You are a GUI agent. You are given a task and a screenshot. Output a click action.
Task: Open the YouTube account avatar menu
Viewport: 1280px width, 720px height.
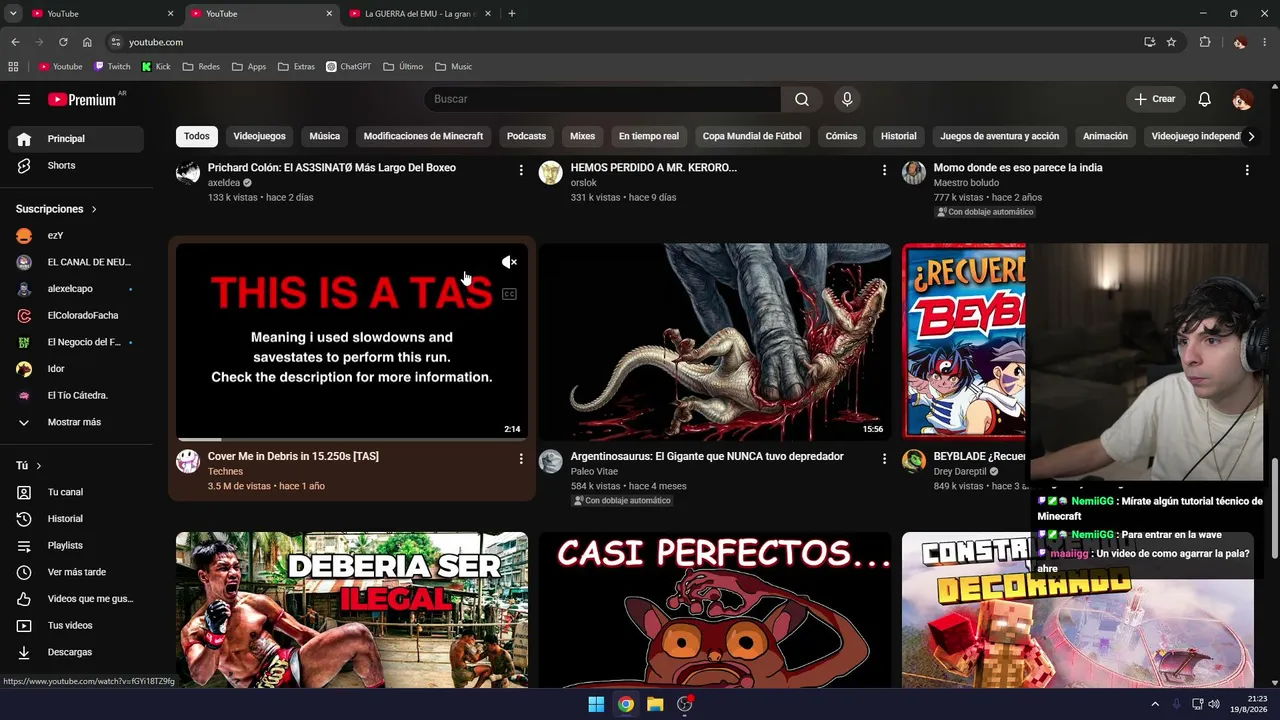coord(1242,99)
